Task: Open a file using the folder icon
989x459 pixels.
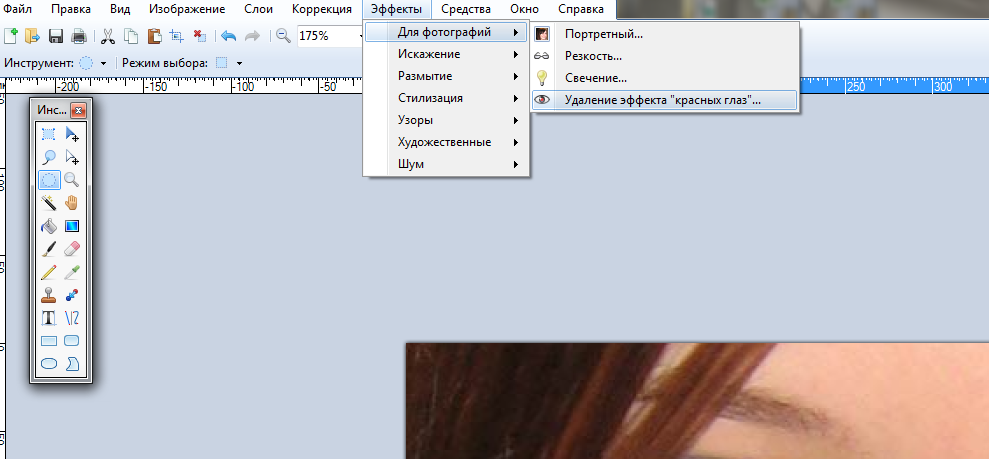Action: coord(32,36)
